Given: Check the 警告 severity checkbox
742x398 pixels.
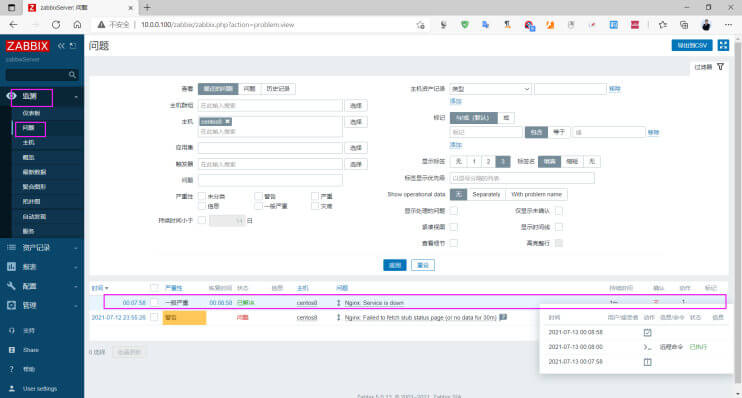Looking at the screenshot, I should pyautogui.click(x=258, y=196).
